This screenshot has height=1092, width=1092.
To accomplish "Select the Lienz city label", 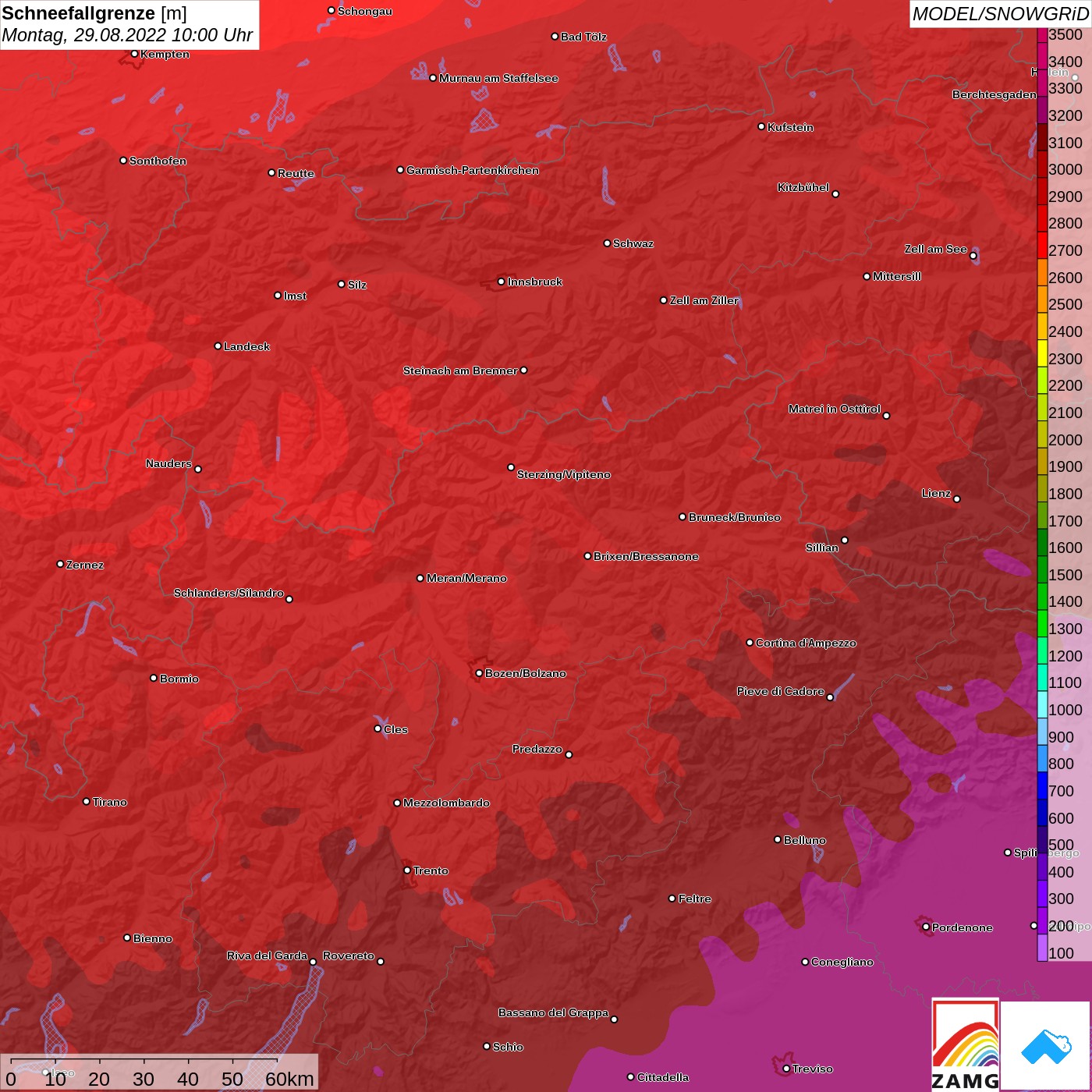I will [936, 493].
